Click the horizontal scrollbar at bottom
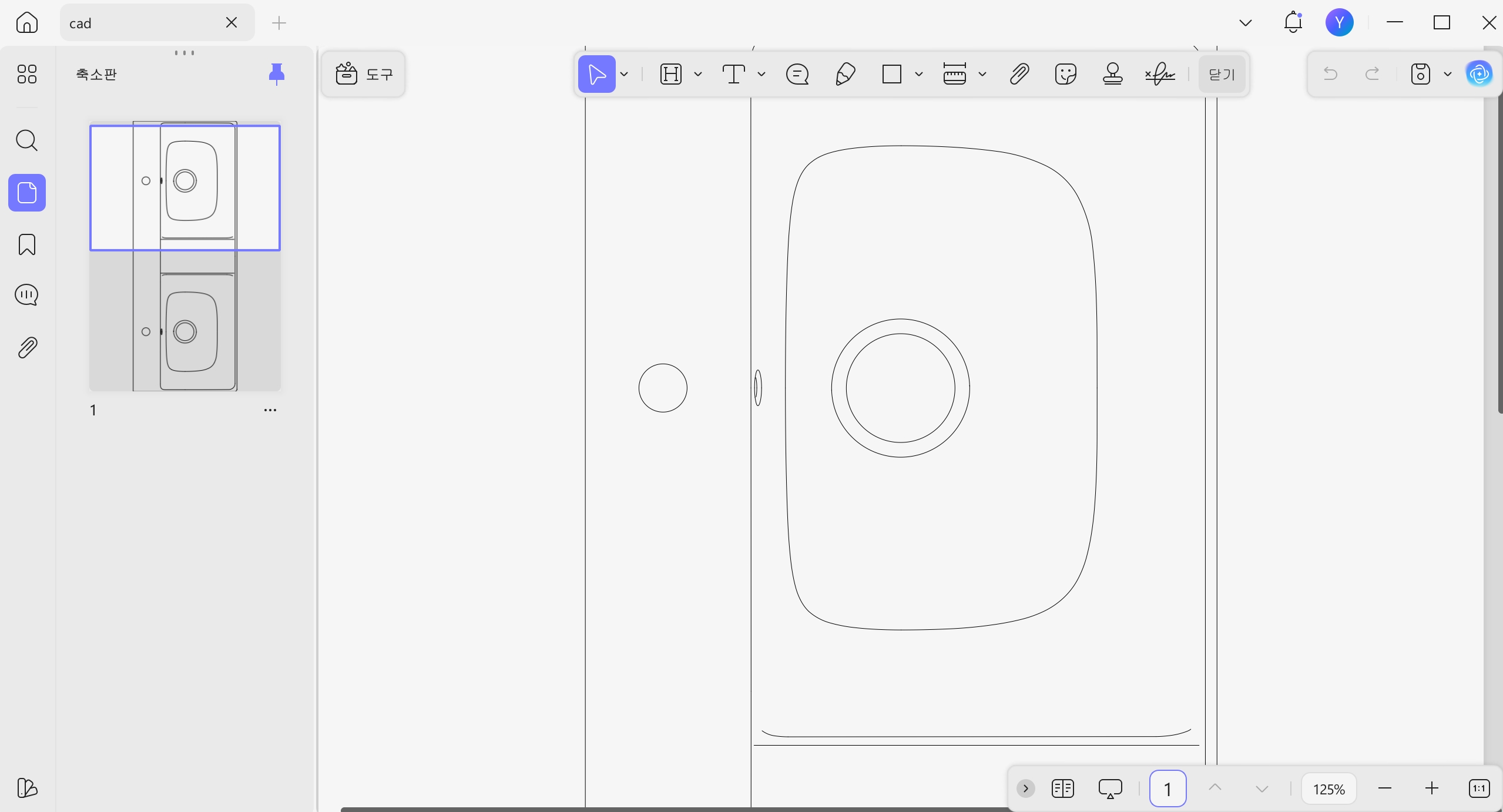1503x812 pixels. click(x=674, y=810)
